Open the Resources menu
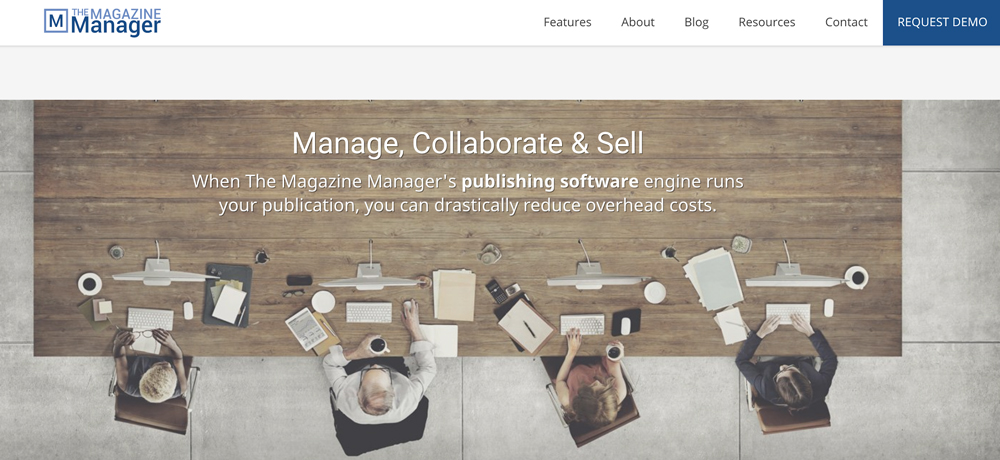1000x460 pixels. [x=767, y=22]
